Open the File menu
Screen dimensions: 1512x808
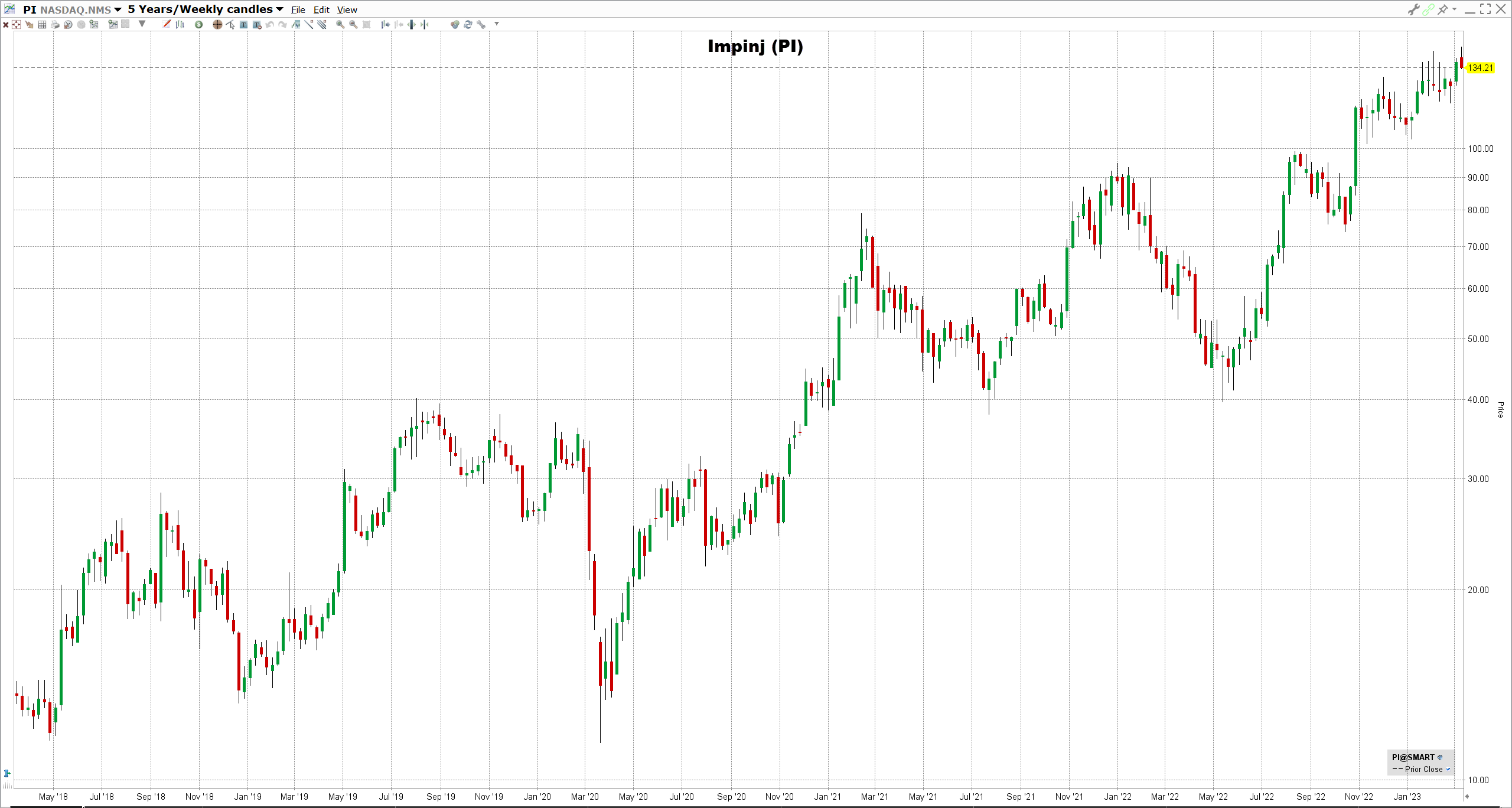tap(298, 9)
